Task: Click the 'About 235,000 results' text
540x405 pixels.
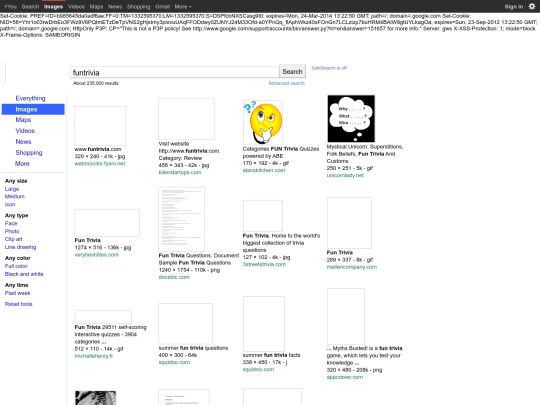Action: click(x=96, y=83)
